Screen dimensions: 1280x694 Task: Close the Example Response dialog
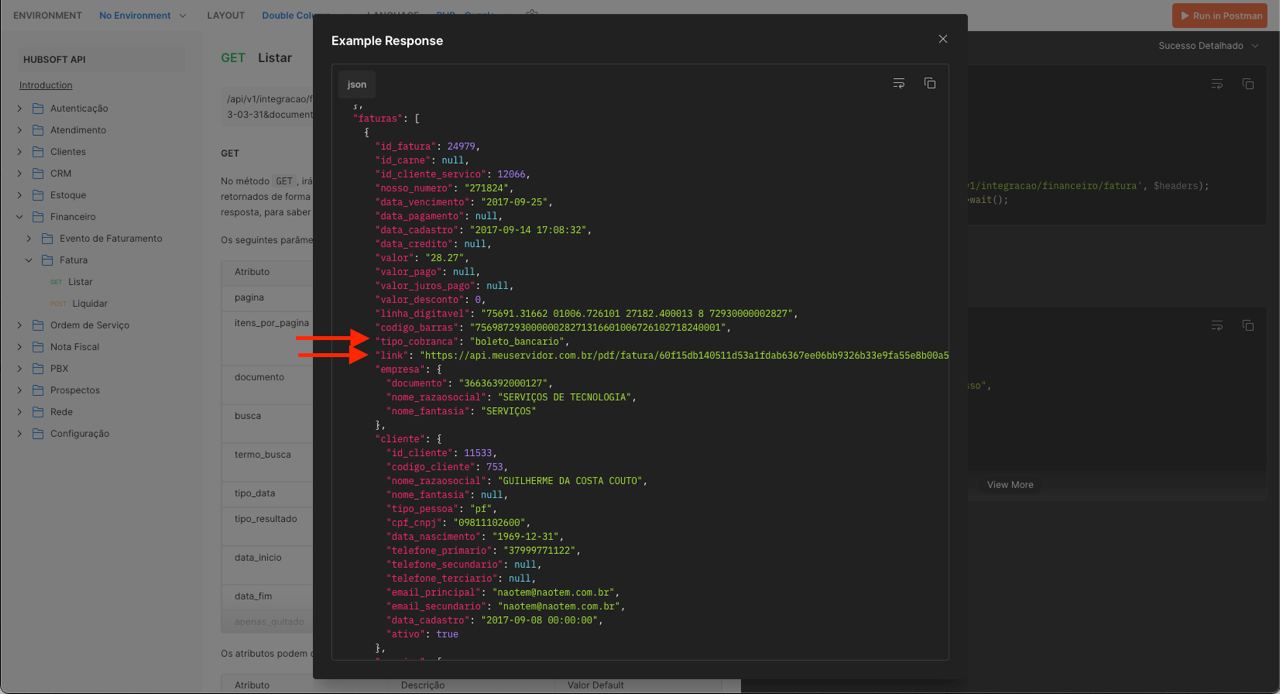click(942, 39)
